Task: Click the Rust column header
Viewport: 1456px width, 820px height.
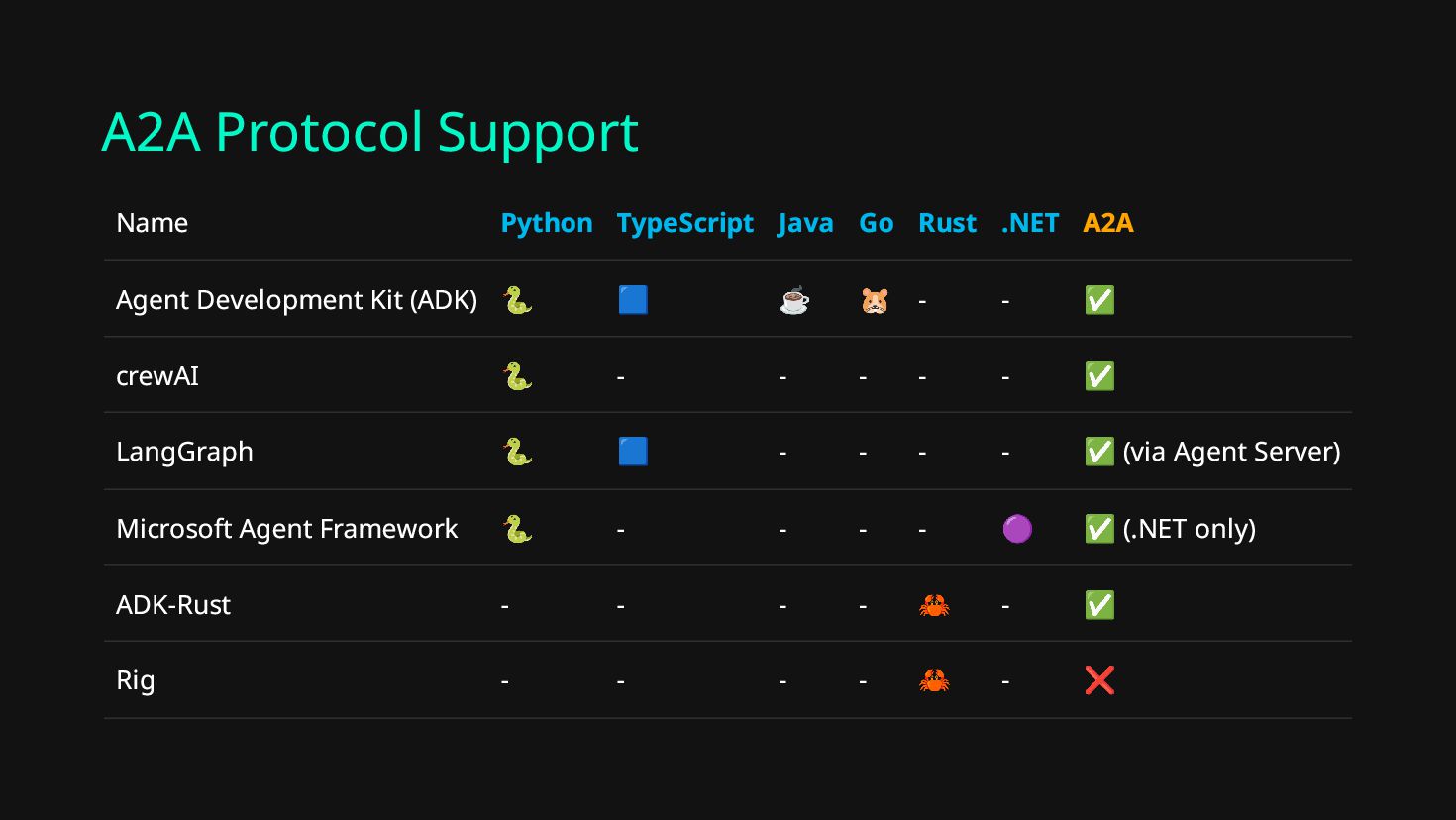Action: (x=947, y=223)
